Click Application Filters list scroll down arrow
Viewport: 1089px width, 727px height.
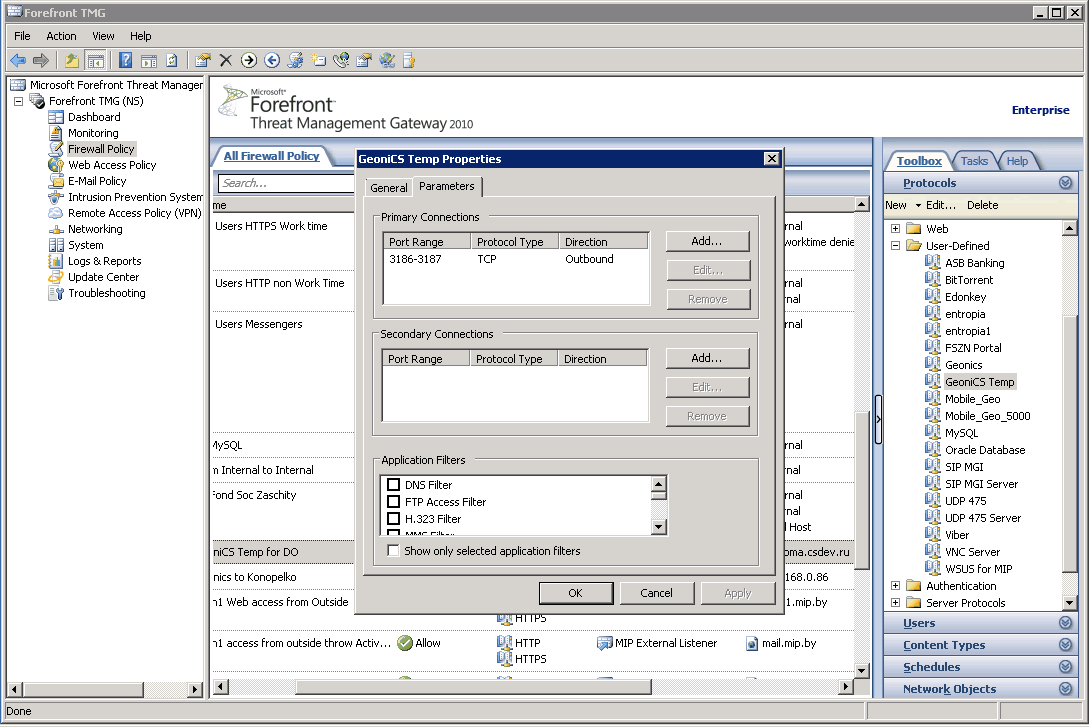659,527
